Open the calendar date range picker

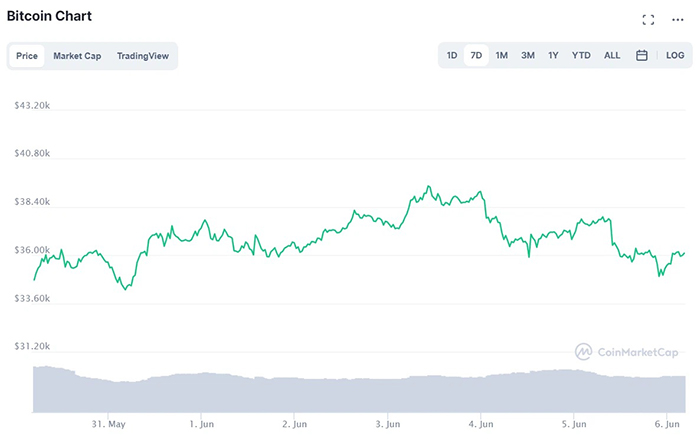[642, 55]
